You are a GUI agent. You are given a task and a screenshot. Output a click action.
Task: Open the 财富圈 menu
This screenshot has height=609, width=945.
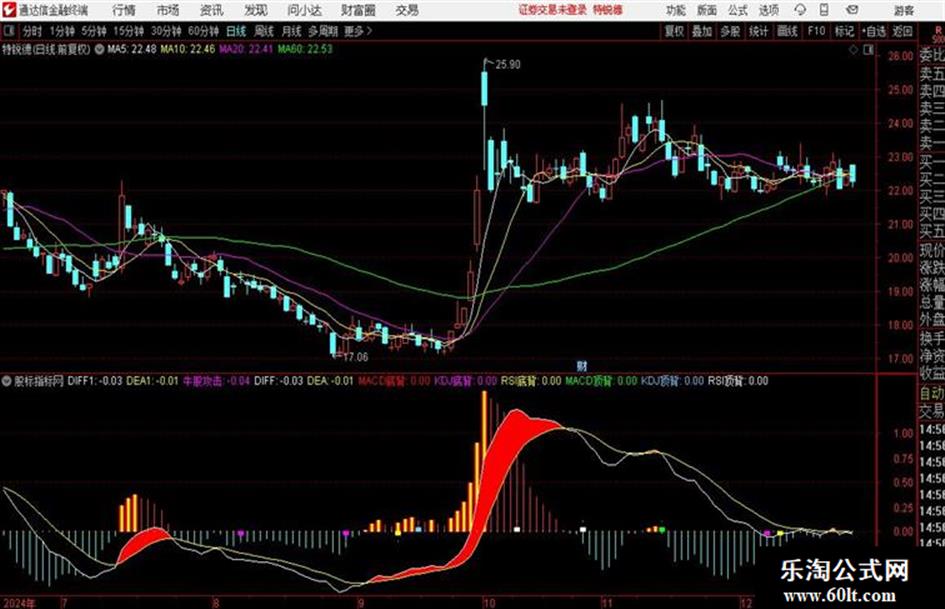pos(358,10)
